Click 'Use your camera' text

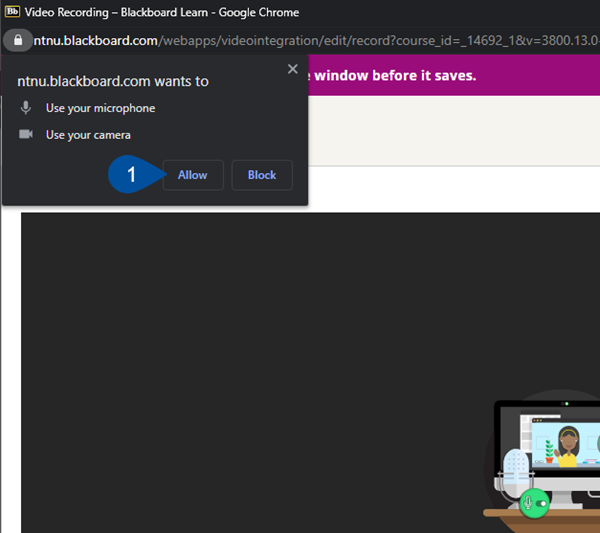tap(88, 135)
